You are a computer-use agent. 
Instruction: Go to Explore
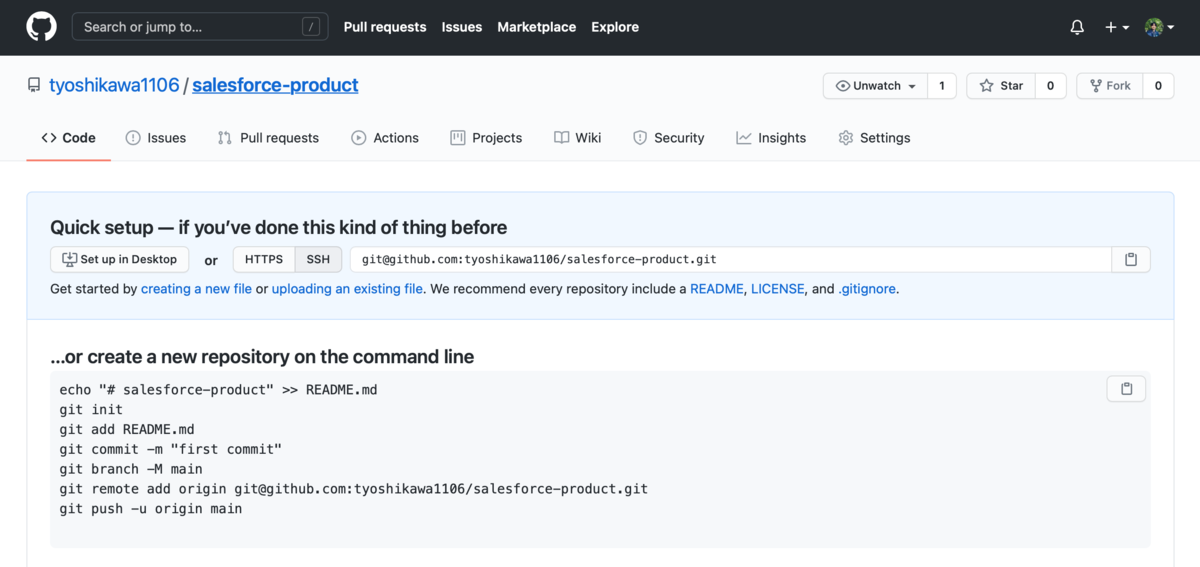(615, 27)
